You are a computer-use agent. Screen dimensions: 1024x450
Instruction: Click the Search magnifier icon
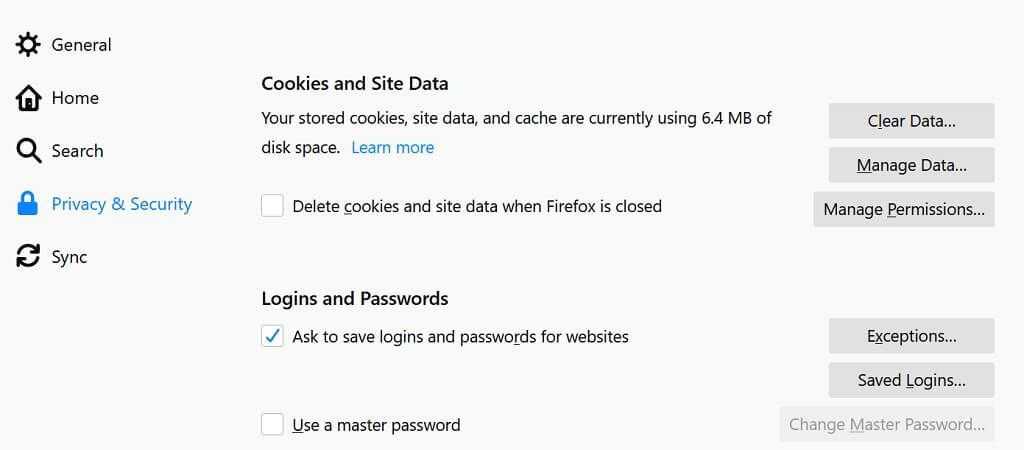pos(28,151)
